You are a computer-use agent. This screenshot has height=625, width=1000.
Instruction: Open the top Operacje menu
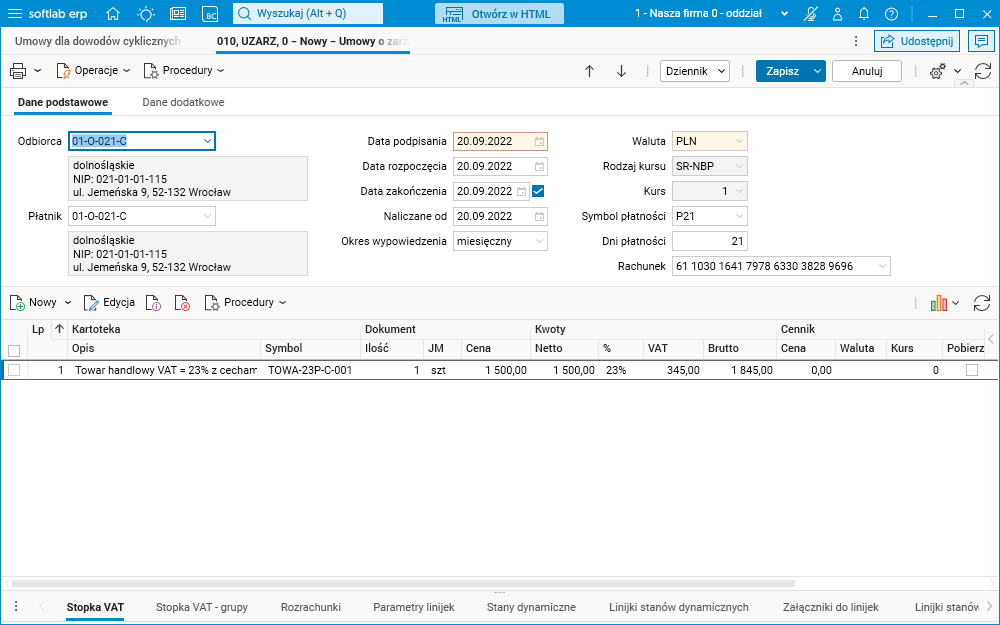[93, 71]
